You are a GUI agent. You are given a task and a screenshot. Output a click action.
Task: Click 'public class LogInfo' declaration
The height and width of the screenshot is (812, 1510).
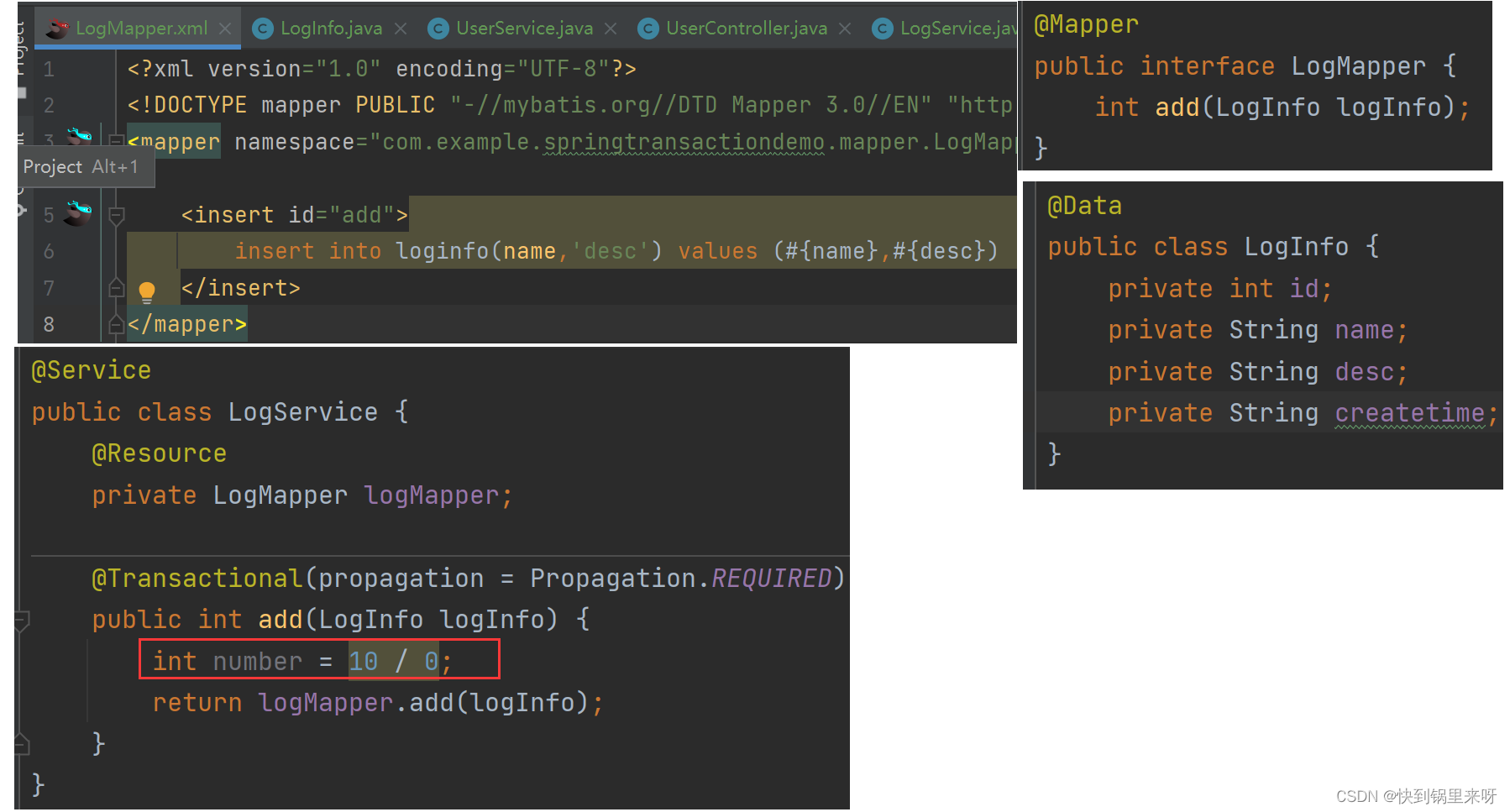(x=1213, y=247)
